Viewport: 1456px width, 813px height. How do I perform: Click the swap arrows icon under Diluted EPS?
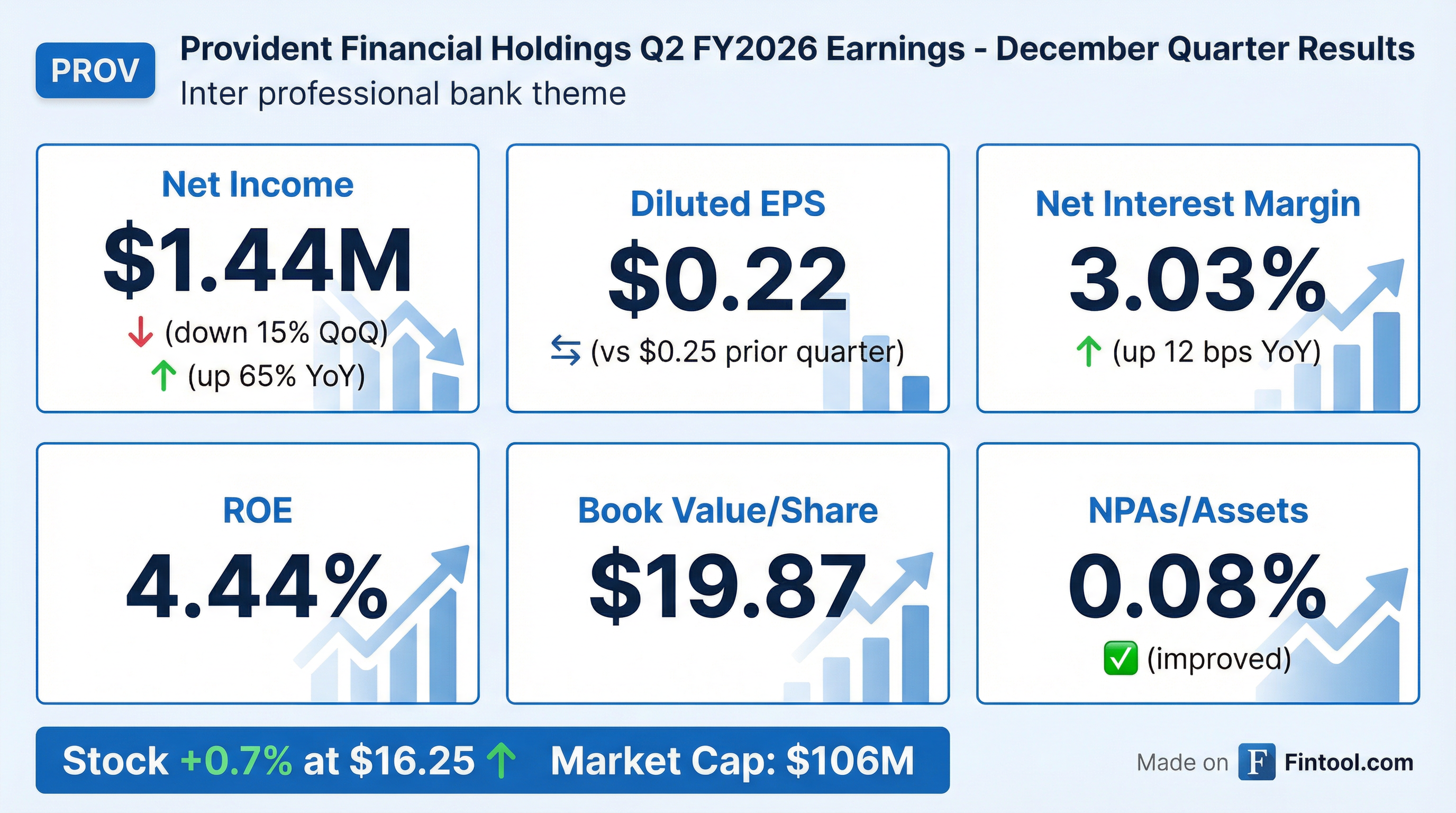565,350
